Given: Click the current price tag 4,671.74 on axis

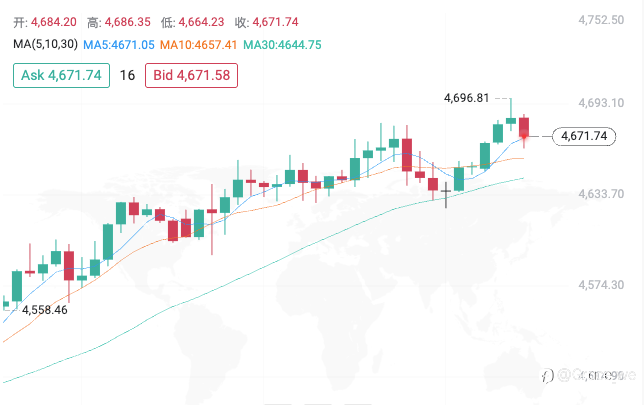Looking at the screenshot, I should (584, 136).
